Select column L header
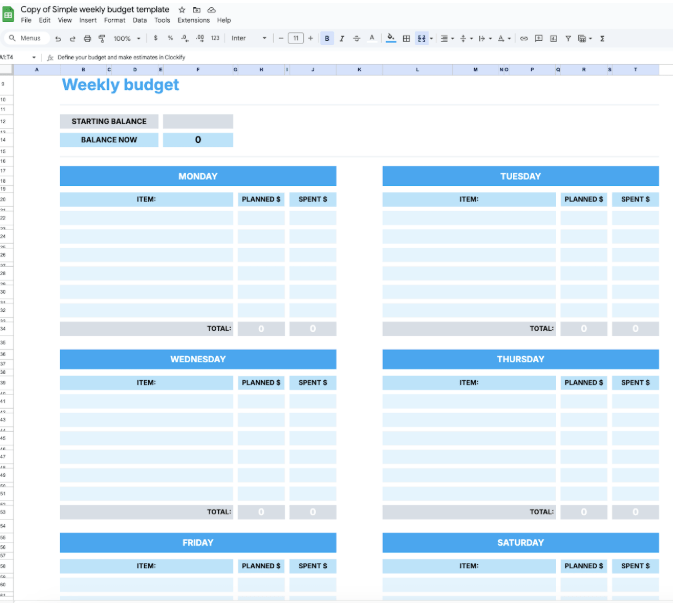 pyautogui.click(x=417, y=70)
